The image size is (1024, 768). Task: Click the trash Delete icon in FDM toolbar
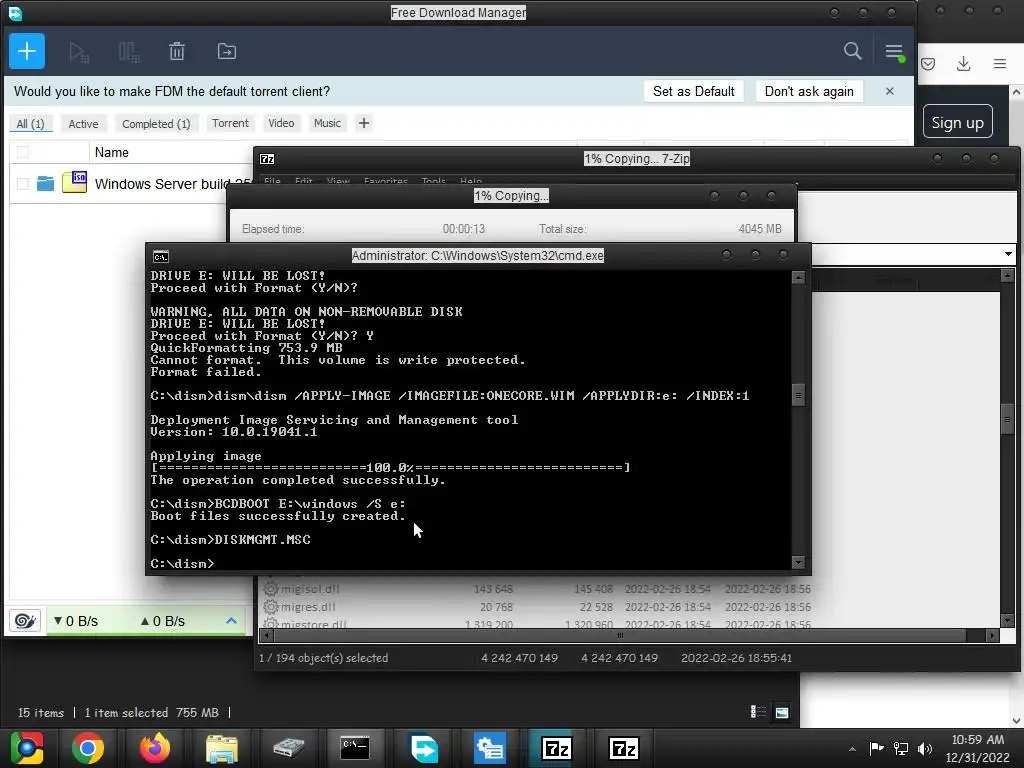(x=177, y=52)
